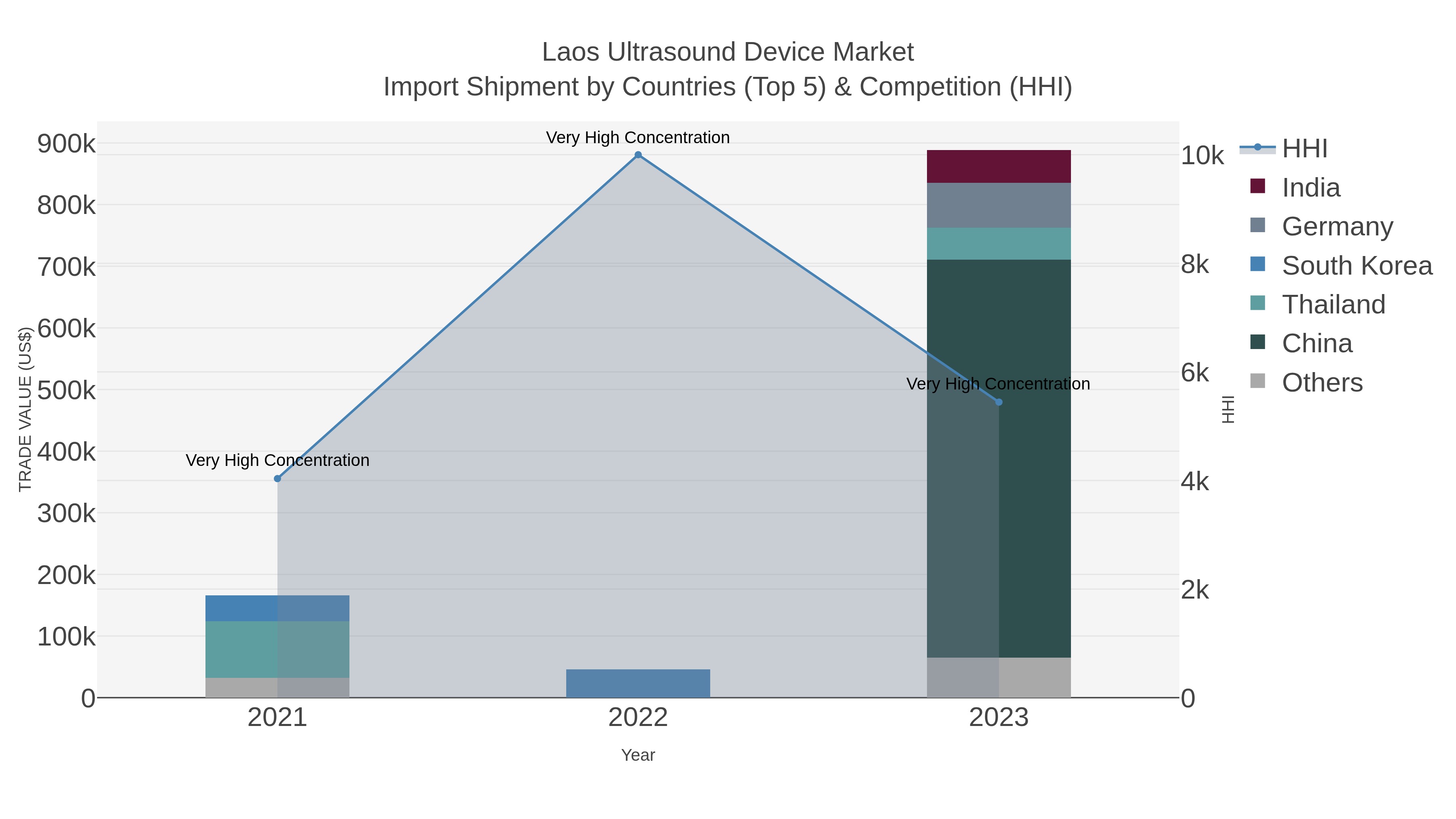Viewport: 1456px width, 819px height.
Task: Click the 2021 HHI line marker
Action: coord(277,479)
